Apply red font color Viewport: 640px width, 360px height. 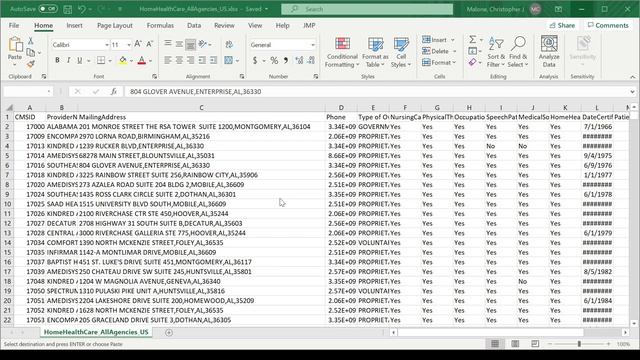coord(142,60)
